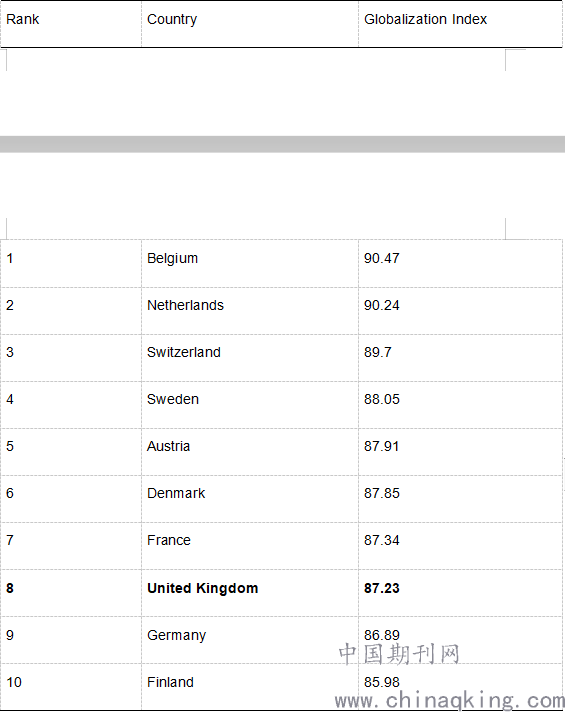Select the 90.47 index value
The width and height of the screenshot is (565, 712).
[382, 258]
